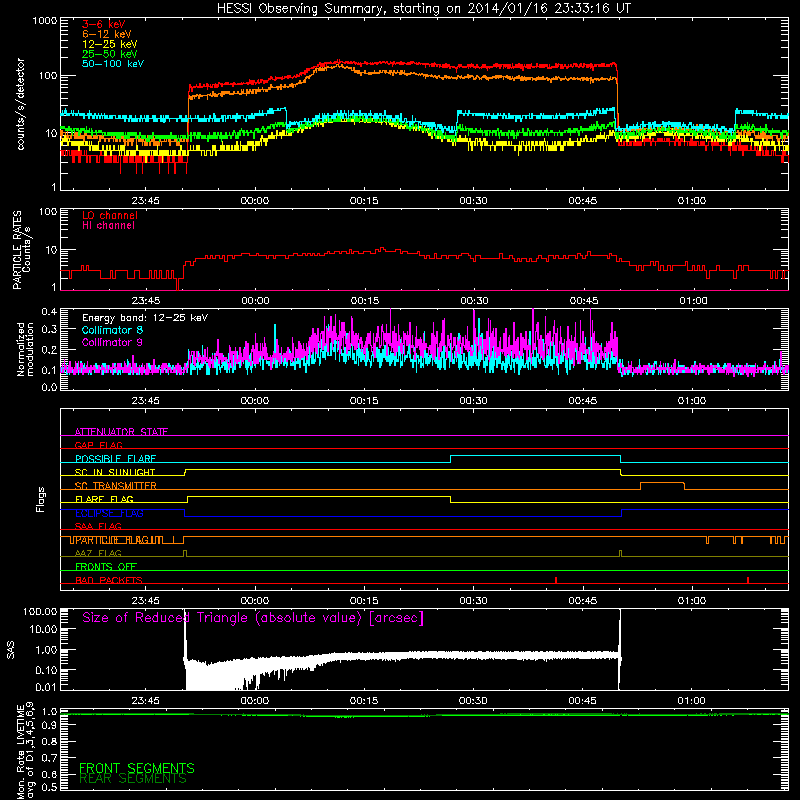Click the '0.9' livetime tick label
The image size is (800, 800).
tap(49, 725)
